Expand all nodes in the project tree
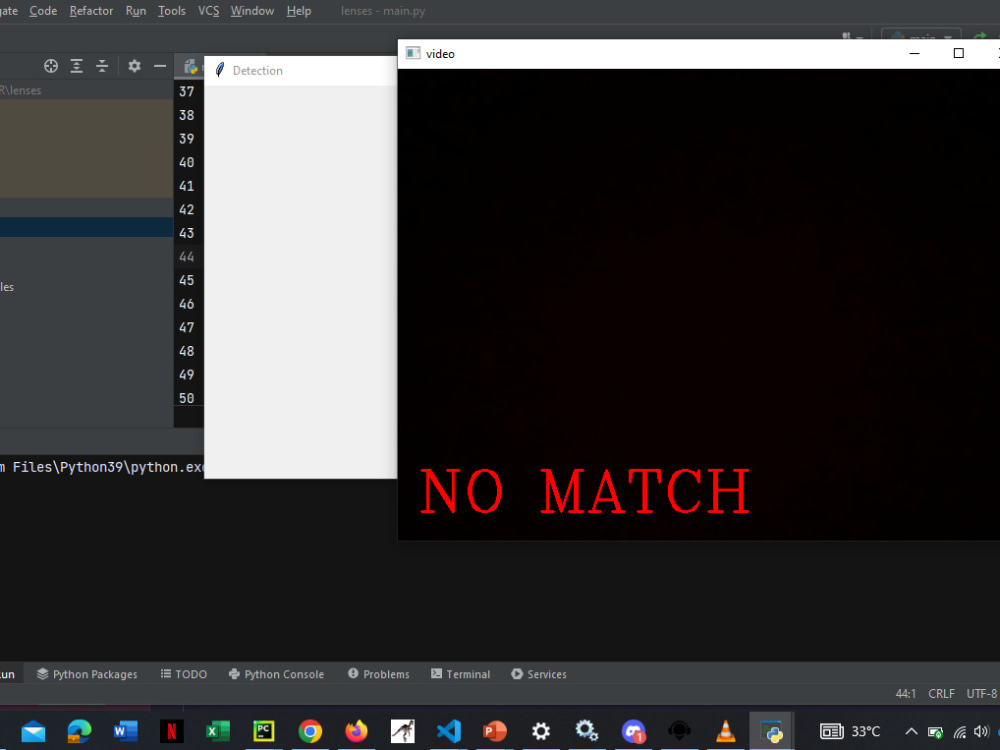Image resolution: width=1000 pixels, height=750 pixels. click(76, 65)
